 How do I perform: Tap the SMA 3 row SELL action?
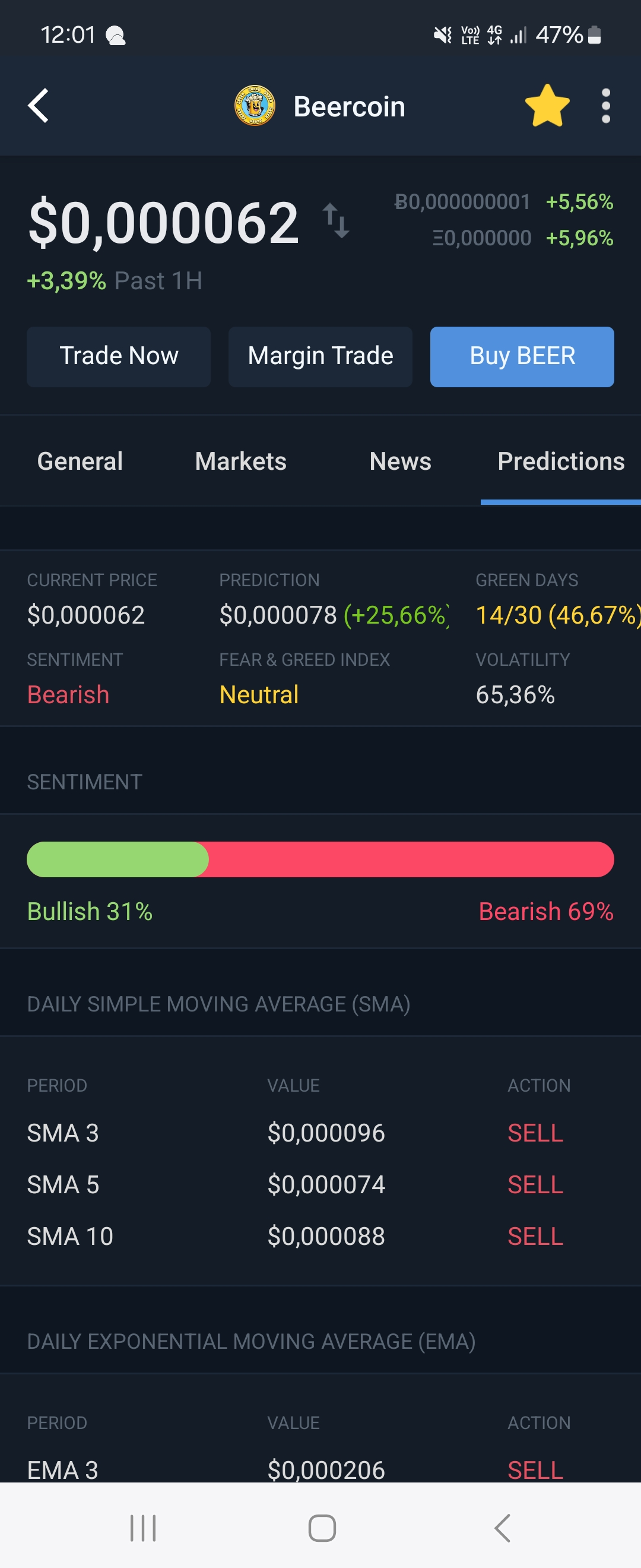(535, 1133)
